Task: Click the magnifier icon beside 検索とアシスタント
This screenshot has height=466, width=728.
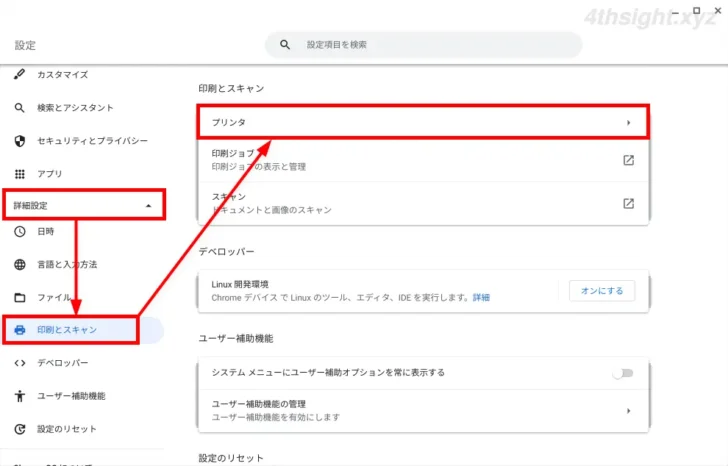Action: click(20, 108)
